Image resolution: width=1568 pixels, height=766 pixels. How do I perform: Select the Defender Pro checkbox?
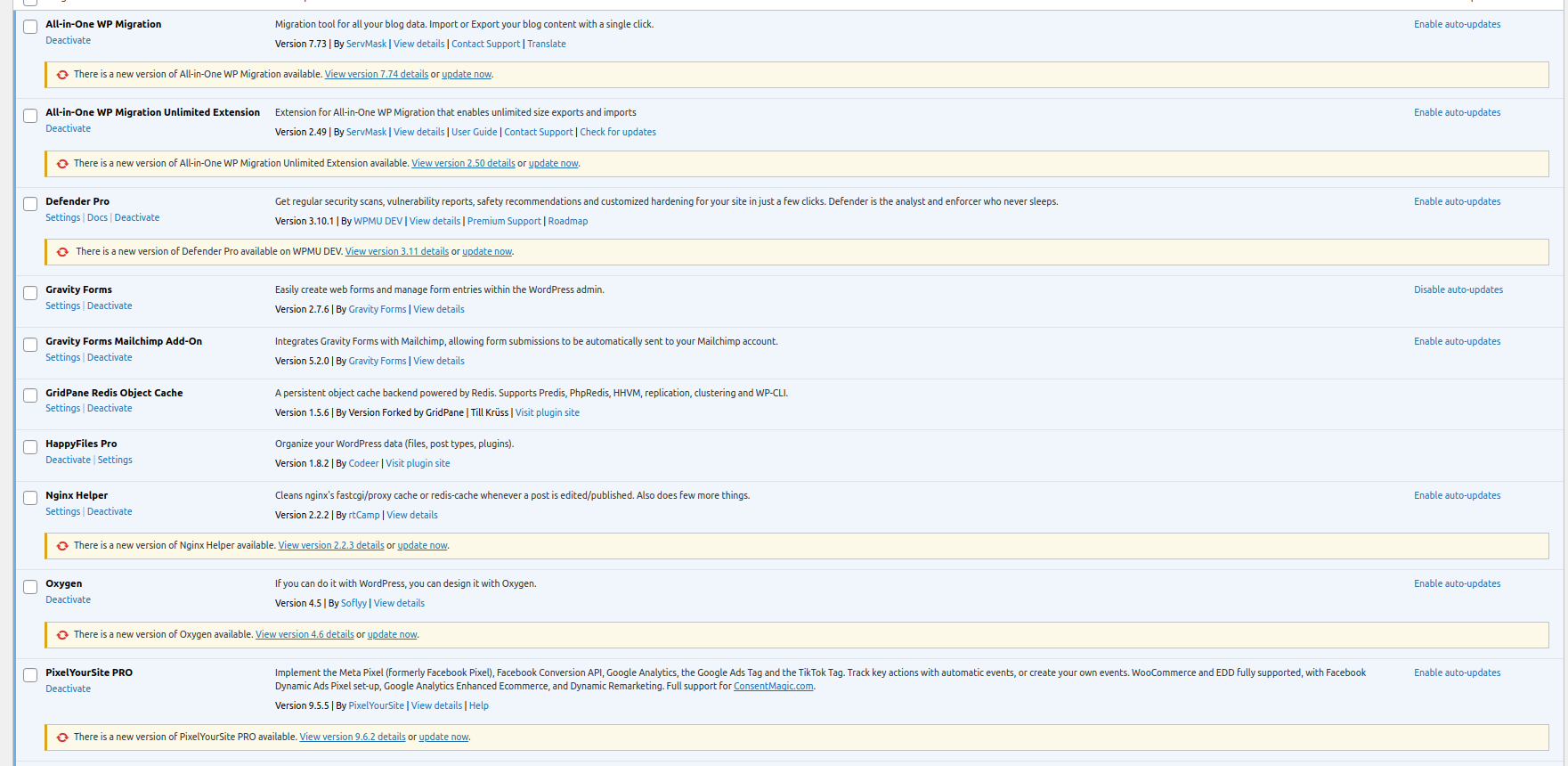coord(30,205)
